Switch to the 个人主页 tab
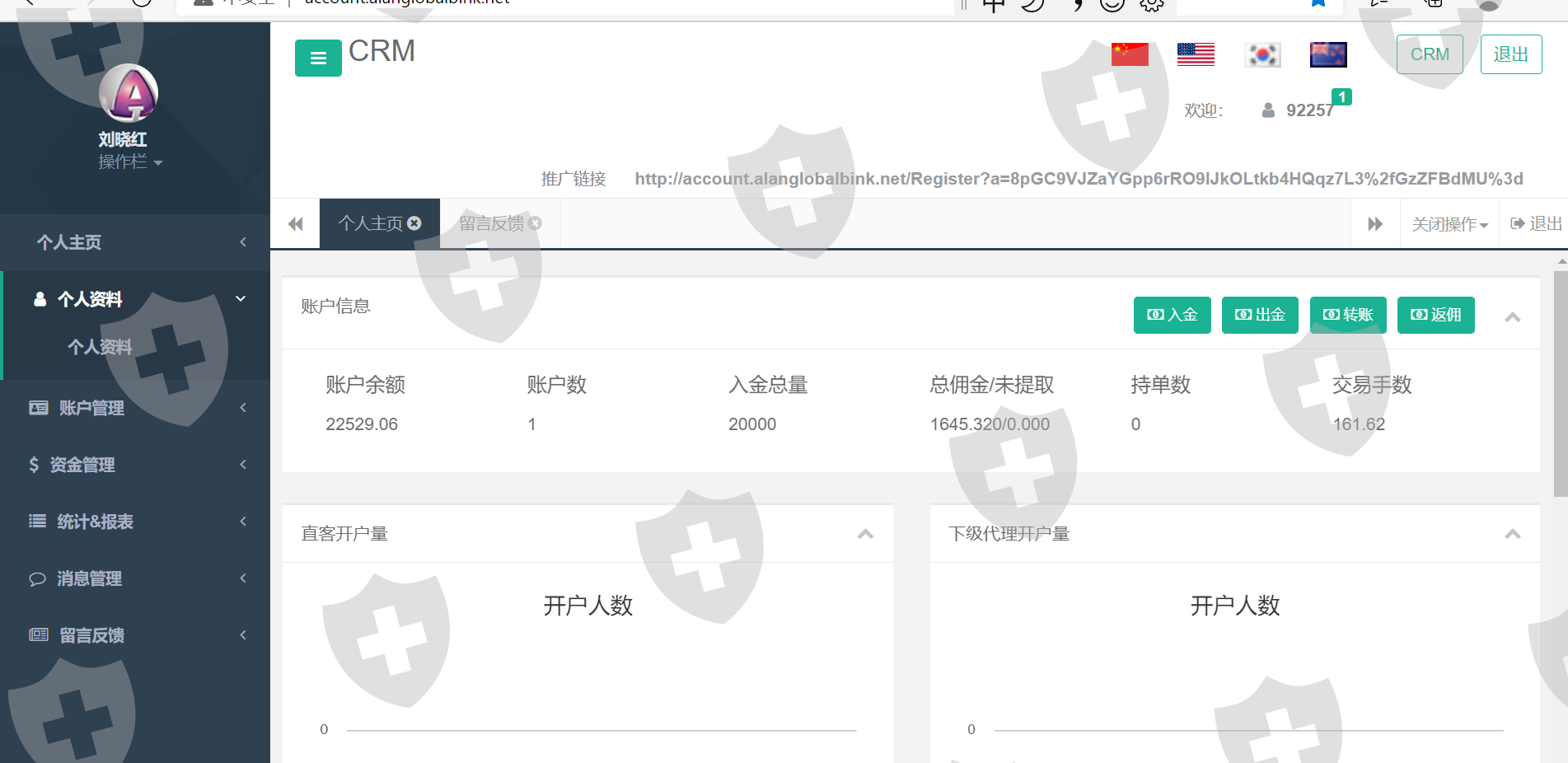Viewport: 1568px width, 763px height. (370, 223)
